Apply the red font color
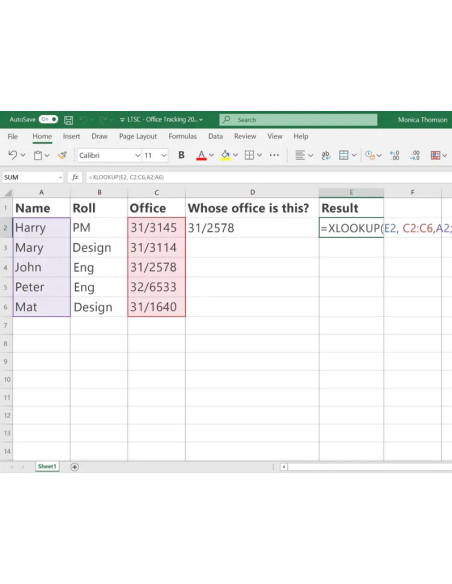The image size is (452, 584). coord(201,155)
